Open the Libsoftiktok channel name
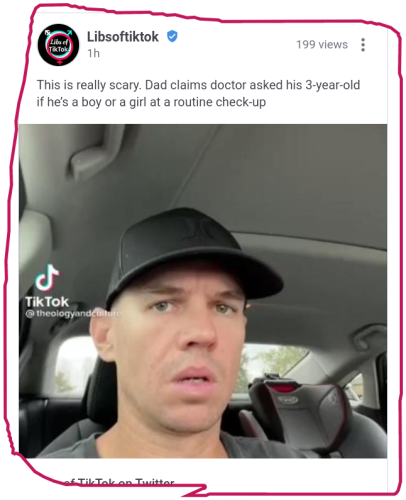This screenshot has height=500, width=406. [x=123, y=37]
